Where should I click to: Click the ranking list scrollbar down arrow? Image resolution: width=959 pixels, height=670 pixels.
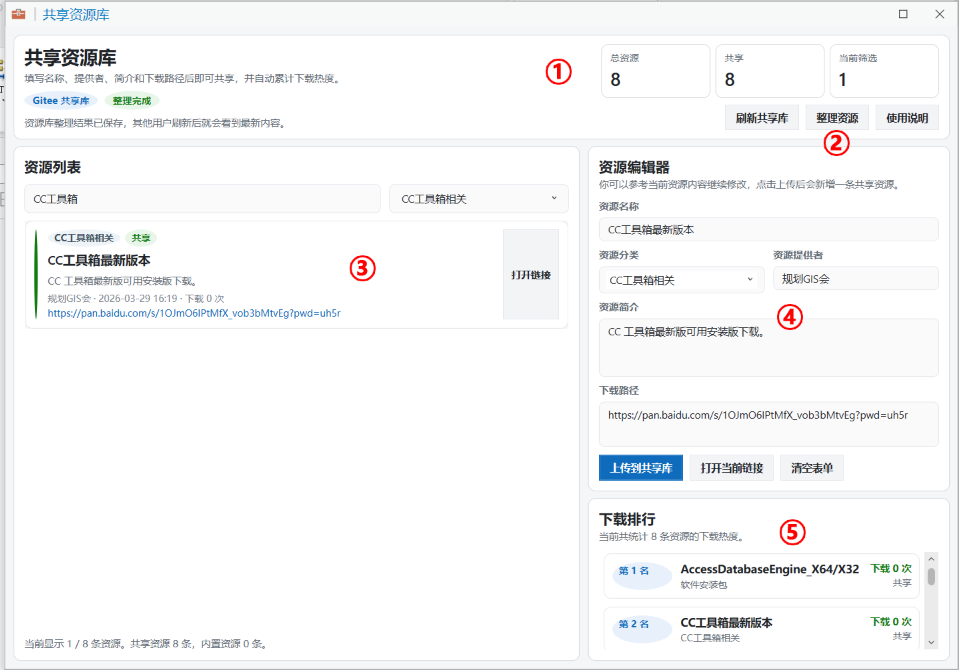(x=931, y=642)
